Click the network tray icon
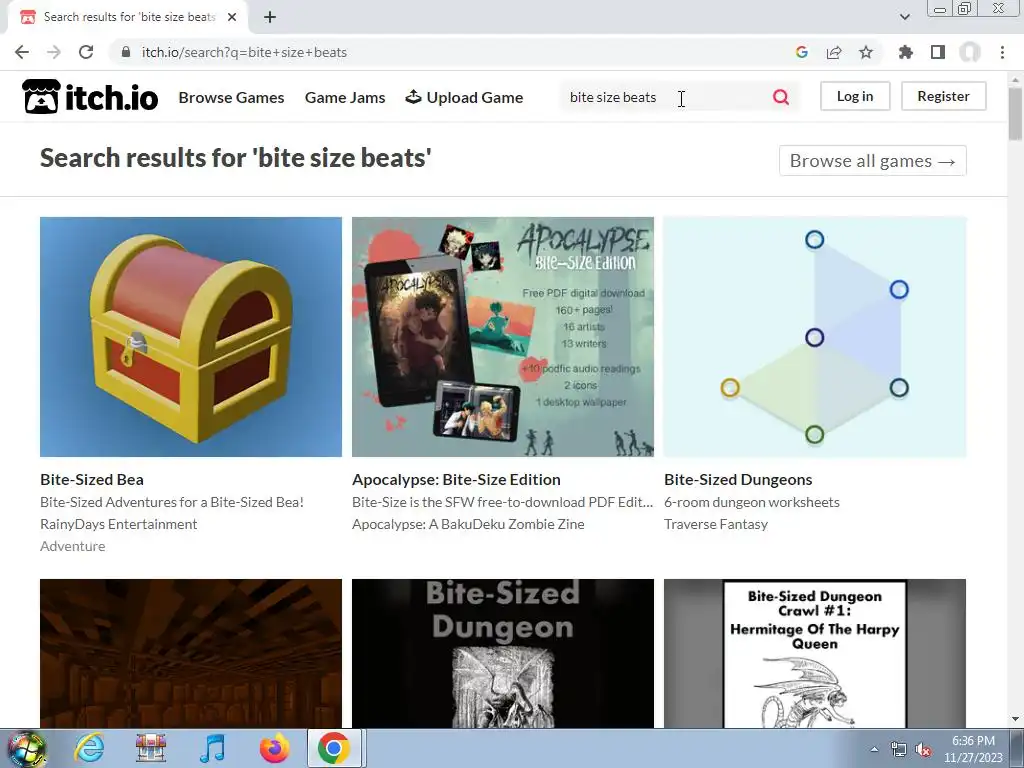 point(899,749)
